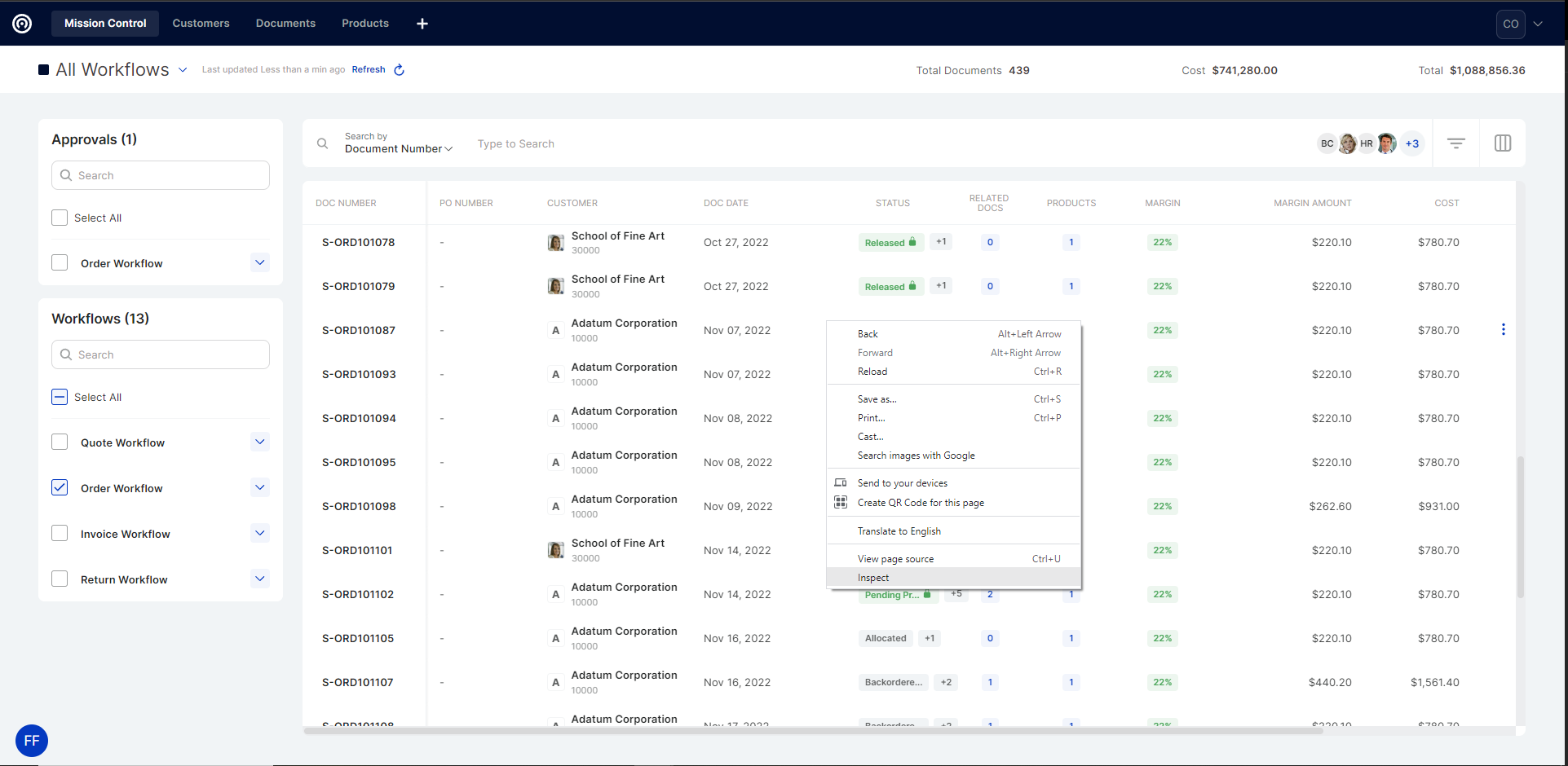The width and height of the screenshot is (1568, 766).
Task: Click document number S-ORD101078
Action: (x=358, y=243)
